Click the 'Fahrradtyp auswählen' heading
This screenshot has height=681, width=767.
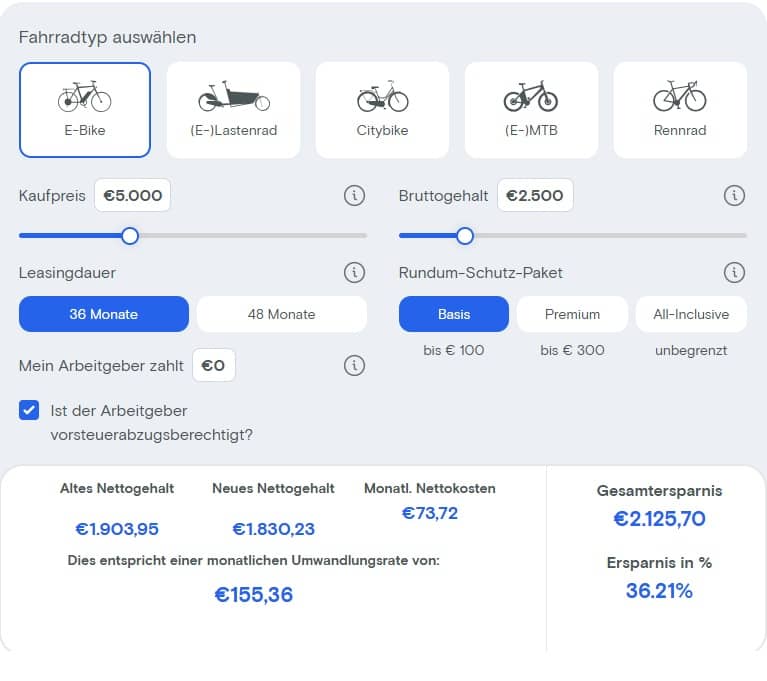tap(108, 37)
